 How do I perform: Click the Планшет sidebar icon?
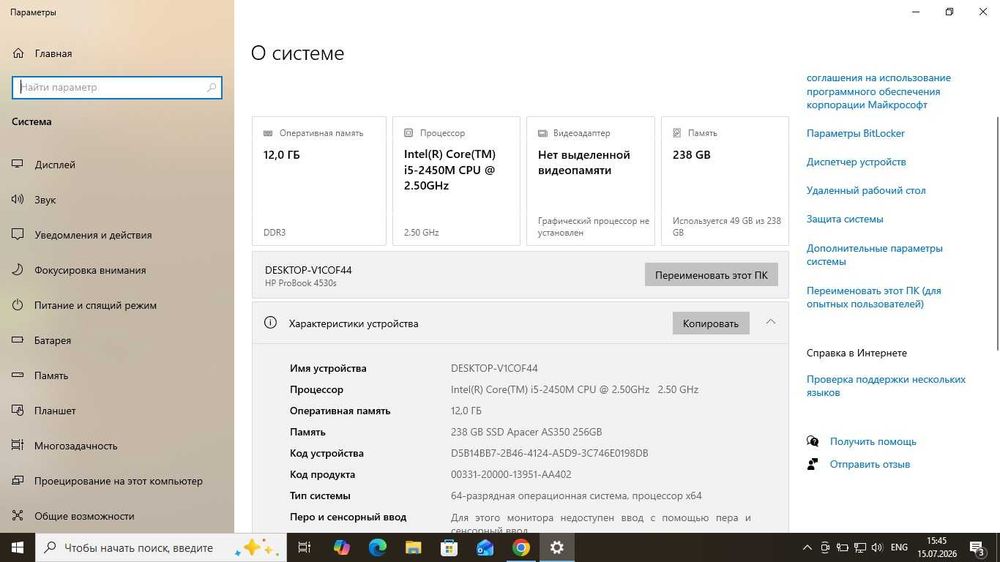17,410
